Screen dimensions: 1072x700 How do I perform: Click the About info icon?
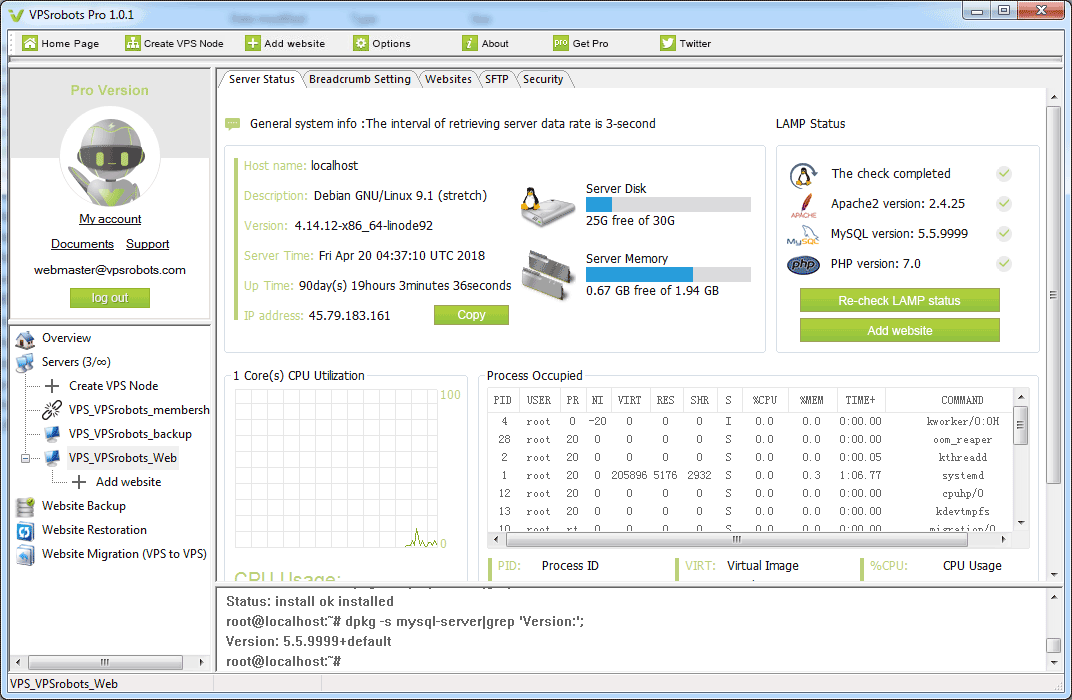pyautogui.click(x=470, y=43)
